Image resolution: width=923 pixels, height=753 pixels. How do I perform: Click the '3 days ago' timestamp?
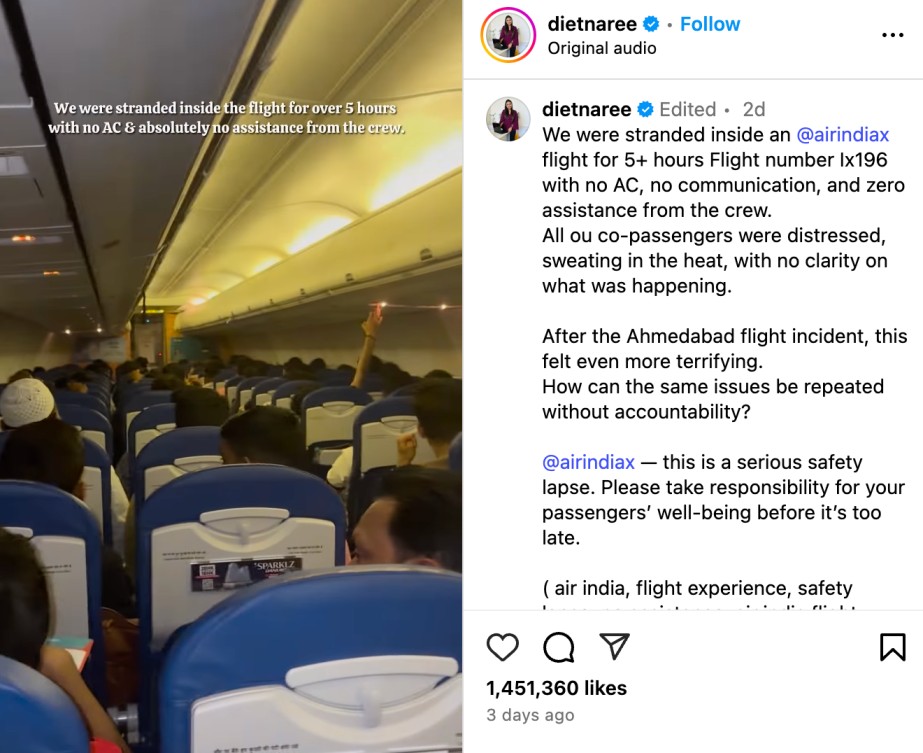pos(530,715)
